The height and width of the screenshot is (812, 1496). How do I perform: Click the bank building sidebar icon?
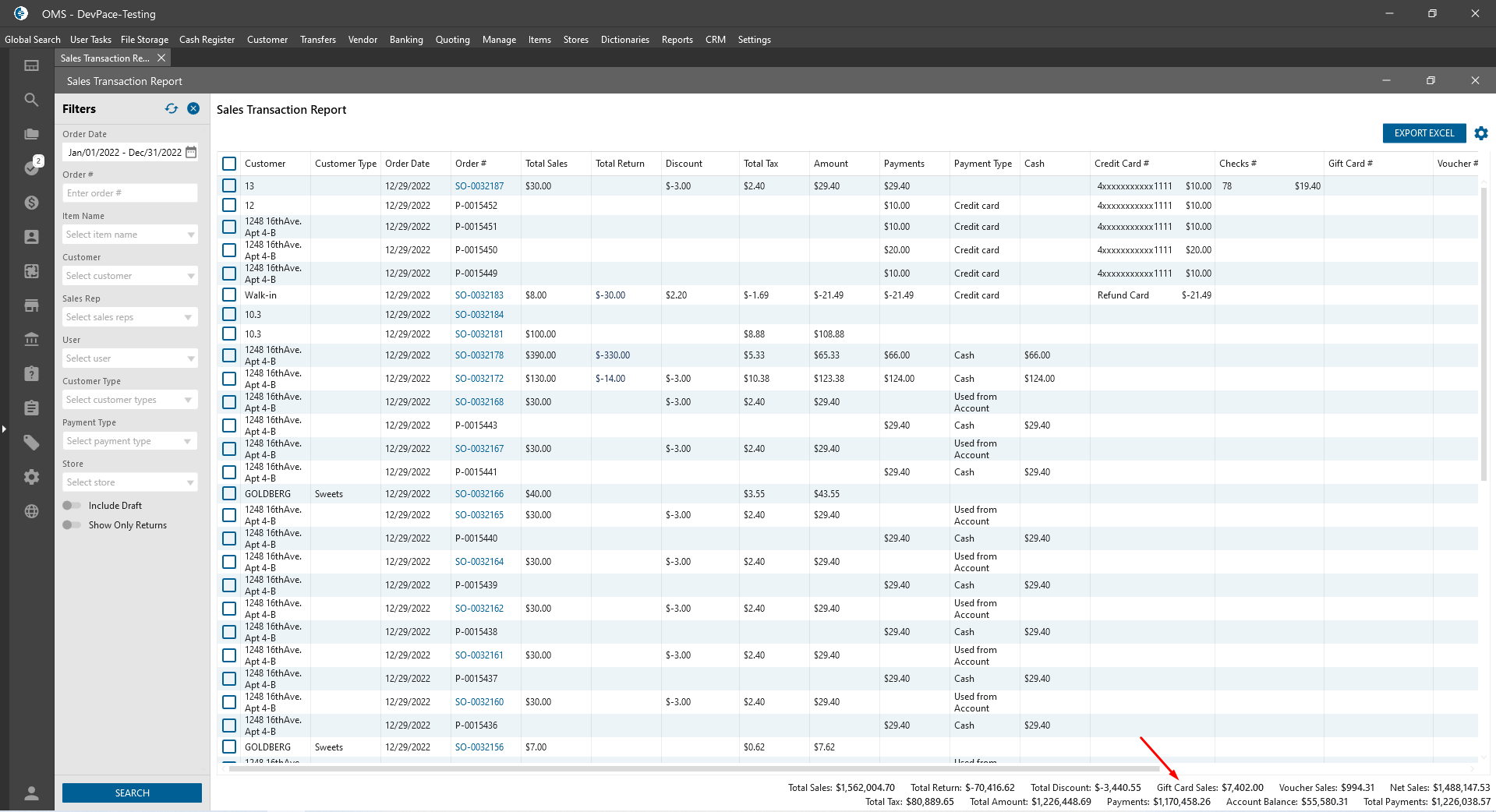[x=31, y=339]
